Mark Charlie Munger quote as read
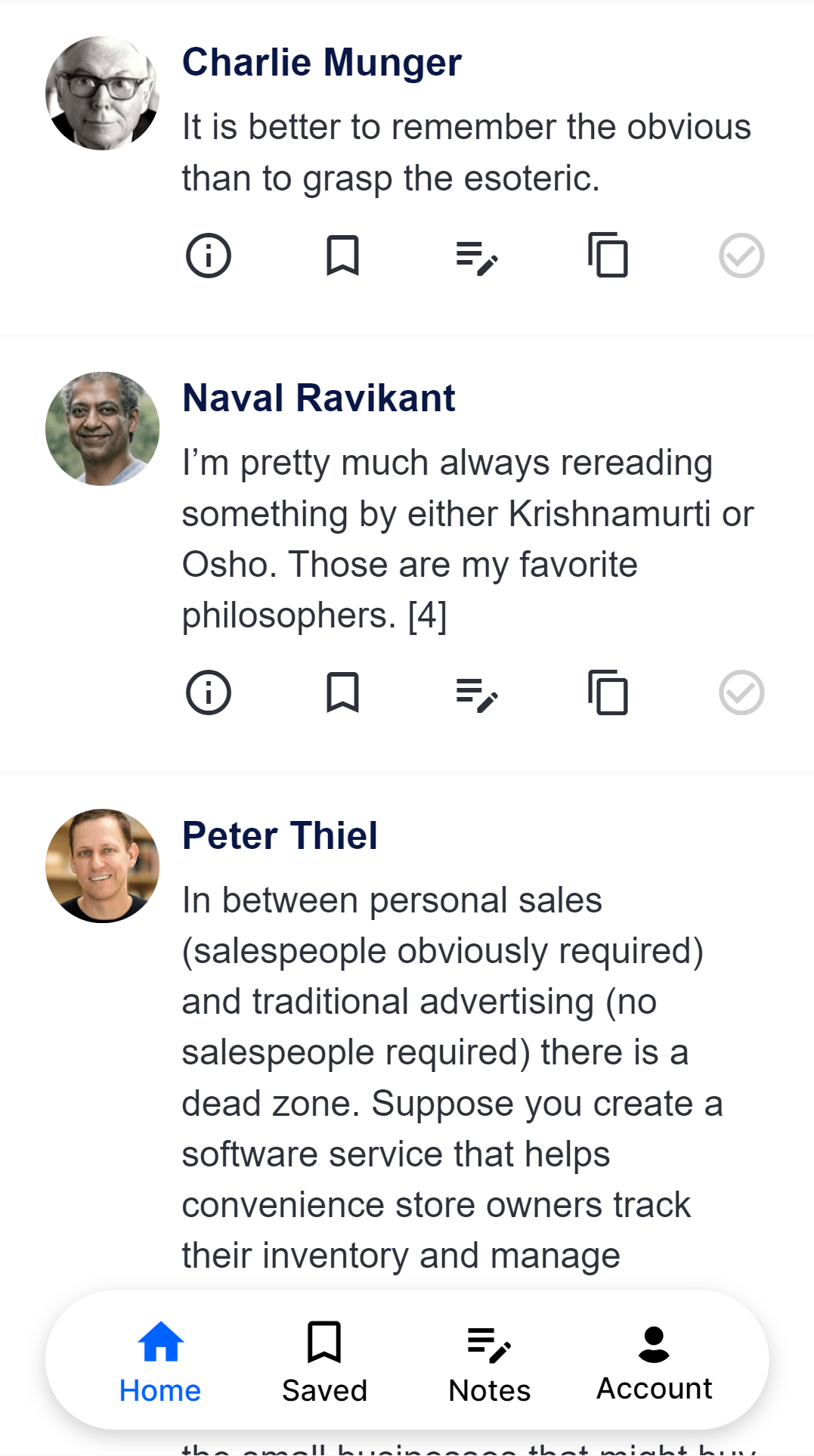Image resolution: width=814 pixels, height=1456 pixels. [741, 256]
